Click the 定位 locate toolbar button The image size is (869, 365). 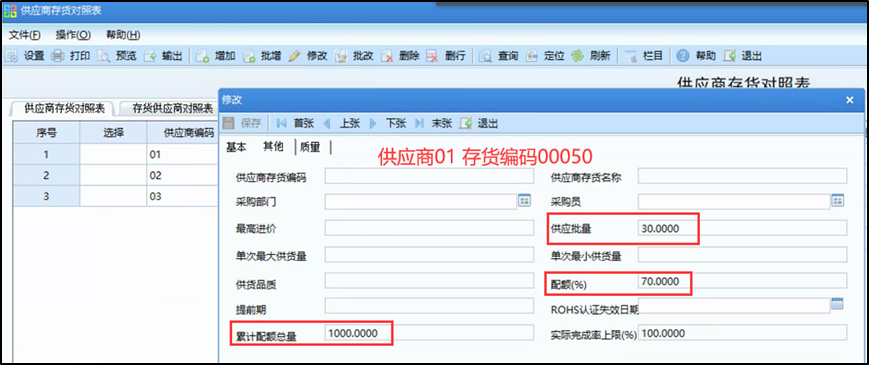coord(545,56)
